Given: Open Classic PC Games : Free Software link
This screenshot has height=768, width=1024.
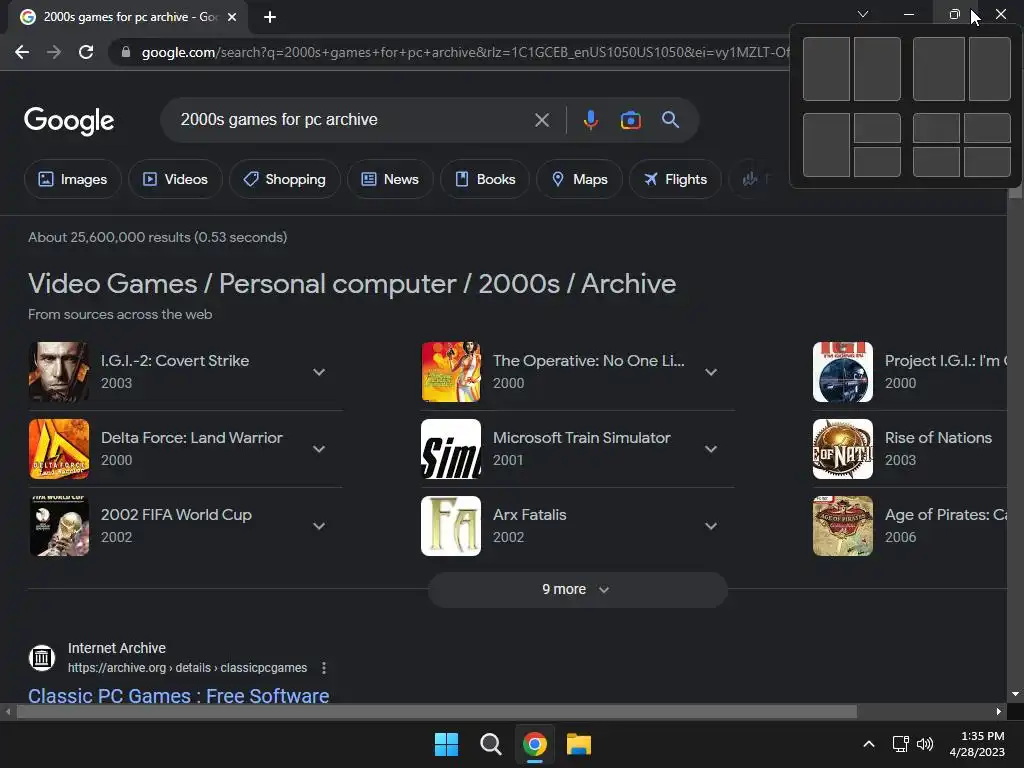Looking at the screenshot, I should coord(178,696).
